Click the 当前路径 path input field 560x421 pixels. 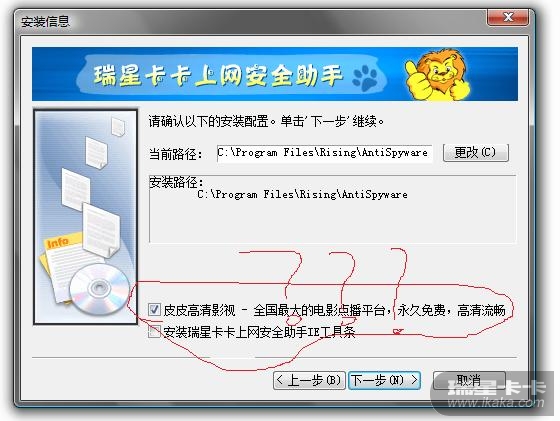click(x=324, y=153)
